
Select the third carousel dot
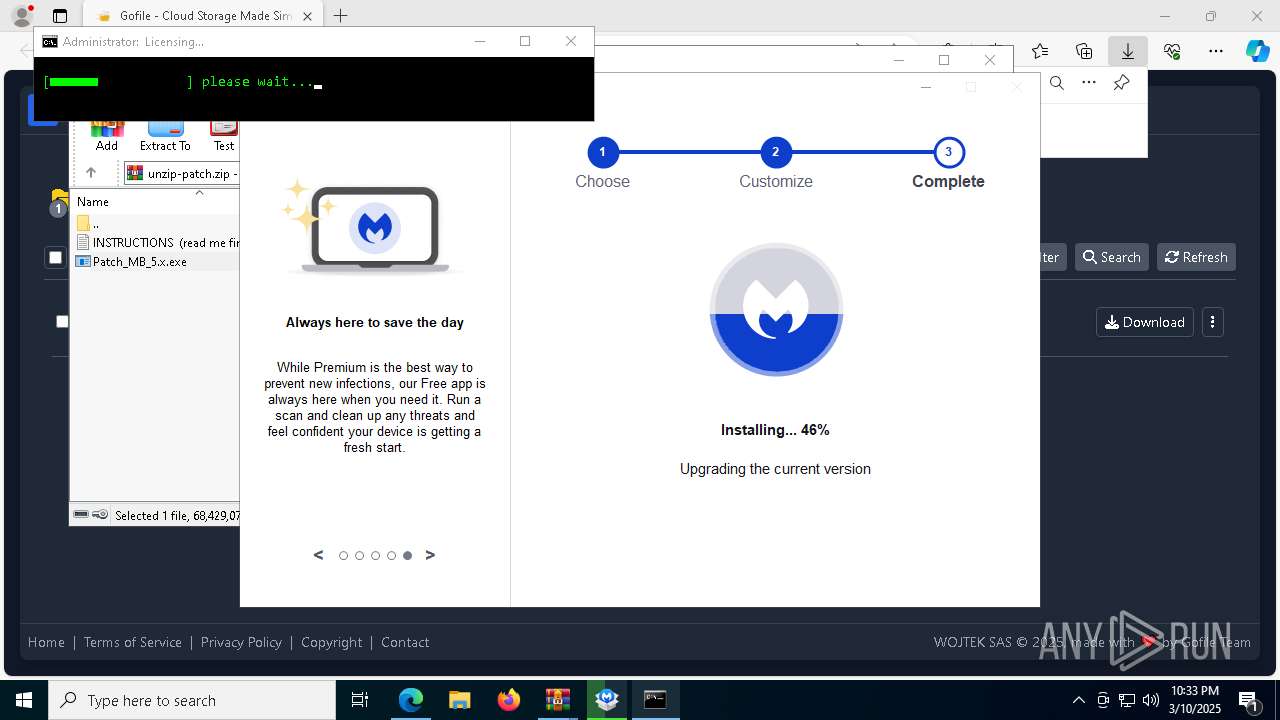375,556
